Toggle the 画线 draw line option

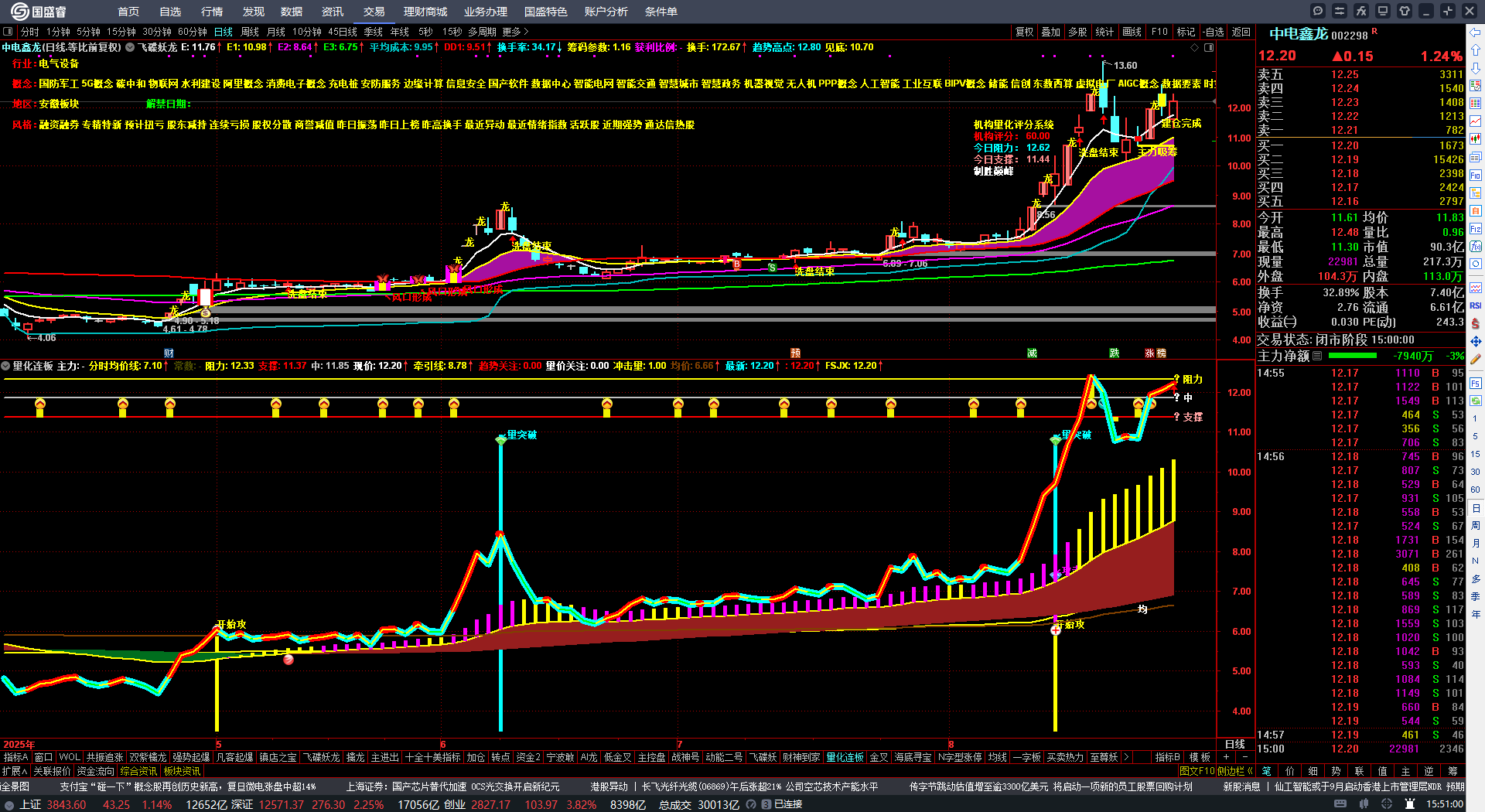(x=1132, y=32)
